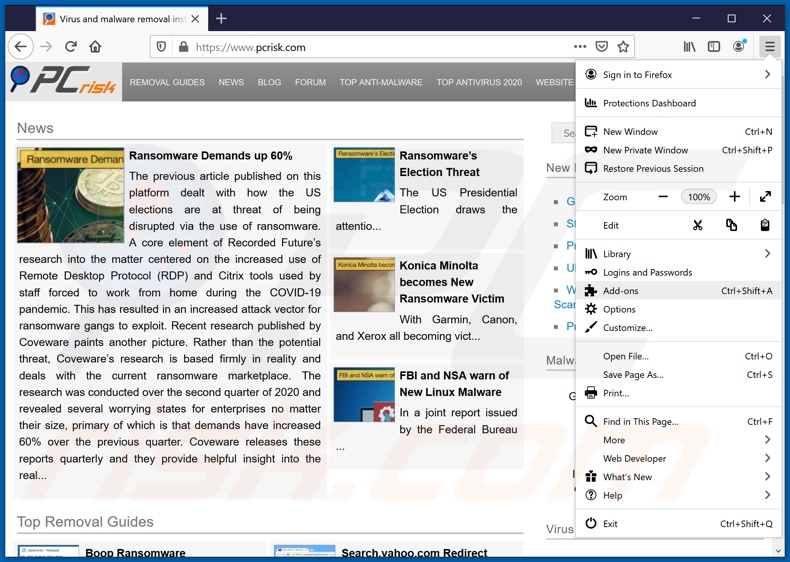Choose Open File... entry
790x562 pixels.
[678, 356]
